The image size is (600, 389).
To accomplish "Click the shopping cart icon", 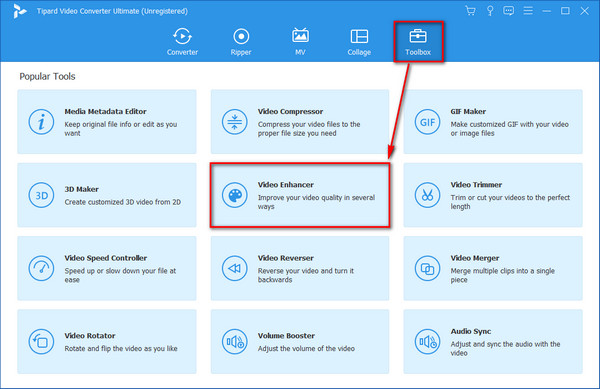I will 471,11.
